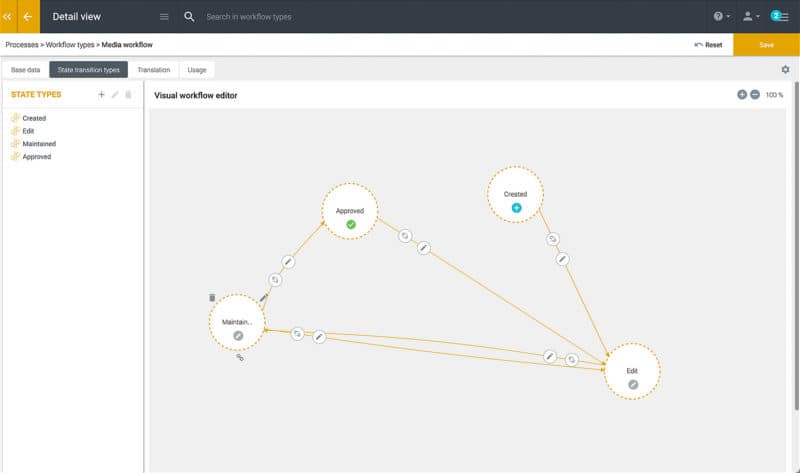Switch to the Base data tab
This screenshot has height=473, width=800.
click(26, 70)
